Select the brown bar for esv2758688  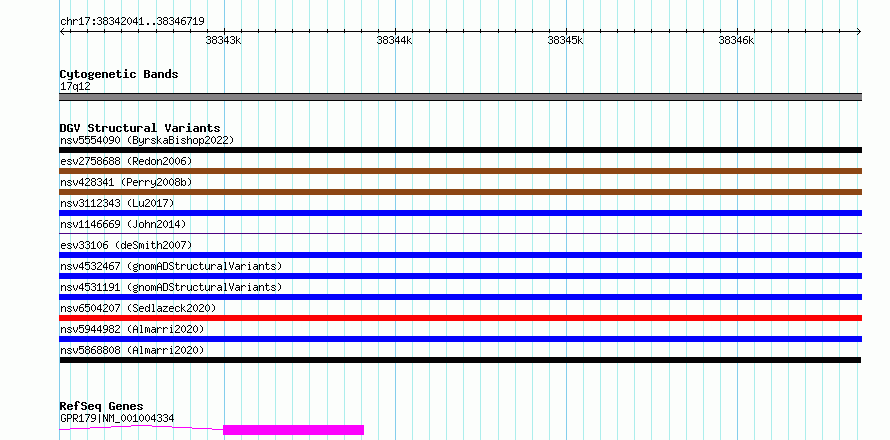point(460,171)
